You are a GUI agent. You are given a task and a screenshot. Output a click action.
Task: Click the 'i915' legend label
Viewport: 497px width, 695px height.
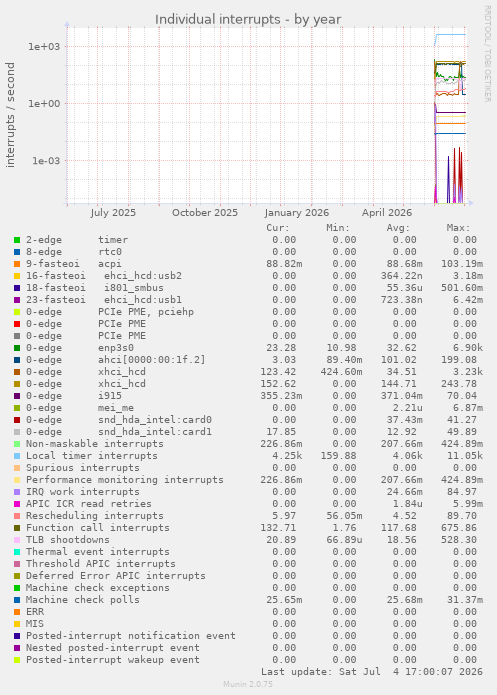pyautogui.click(x=110, y=396)
